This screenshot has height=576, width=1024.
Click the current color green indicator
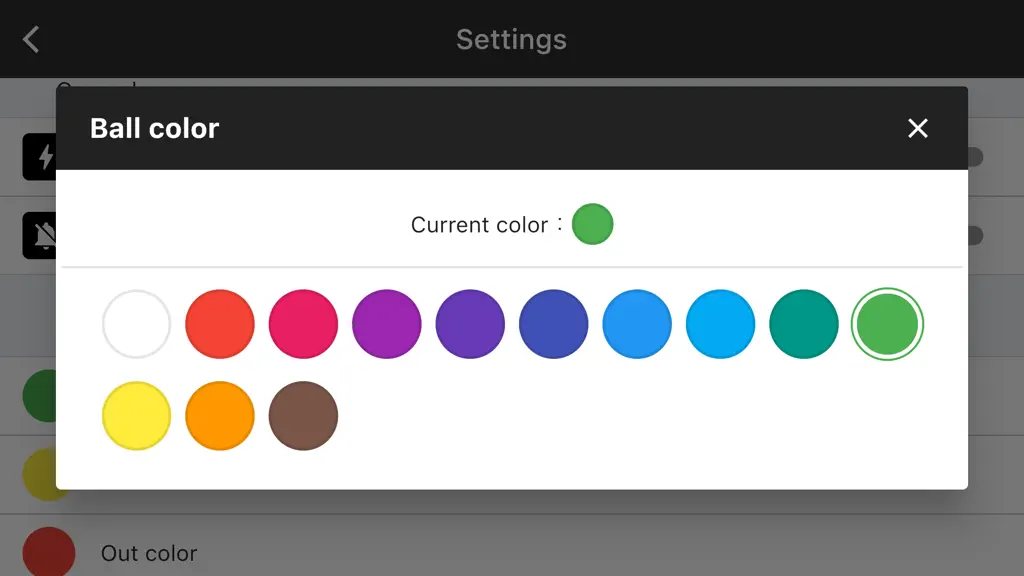pos(592,224)
